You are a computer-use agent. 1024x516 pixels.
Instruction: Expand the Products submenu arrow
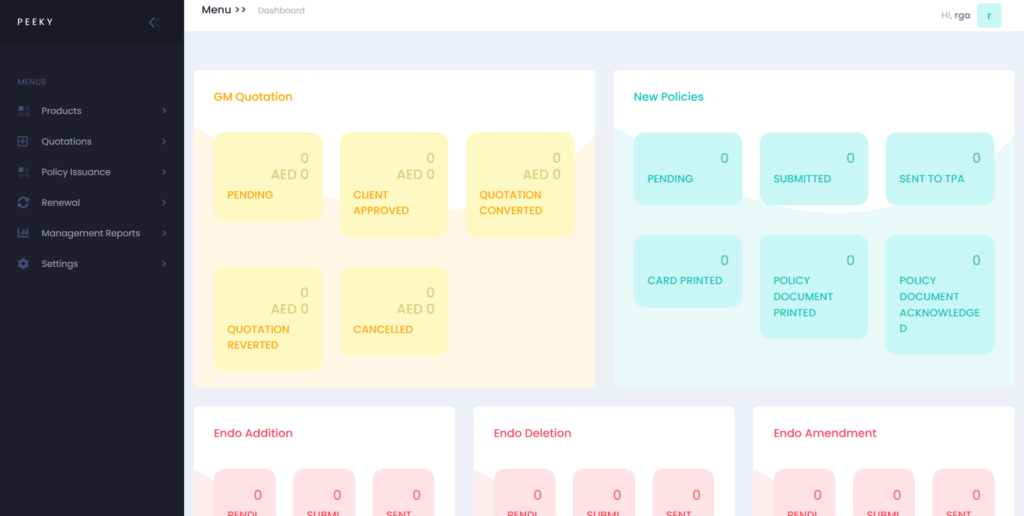164,111
